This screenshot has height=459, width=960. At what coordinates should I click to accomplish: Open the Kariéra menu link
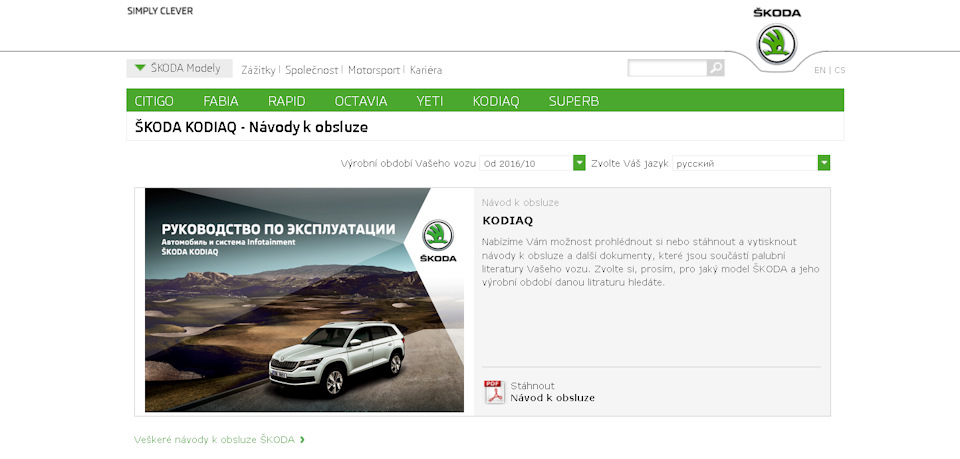(426, 70)
